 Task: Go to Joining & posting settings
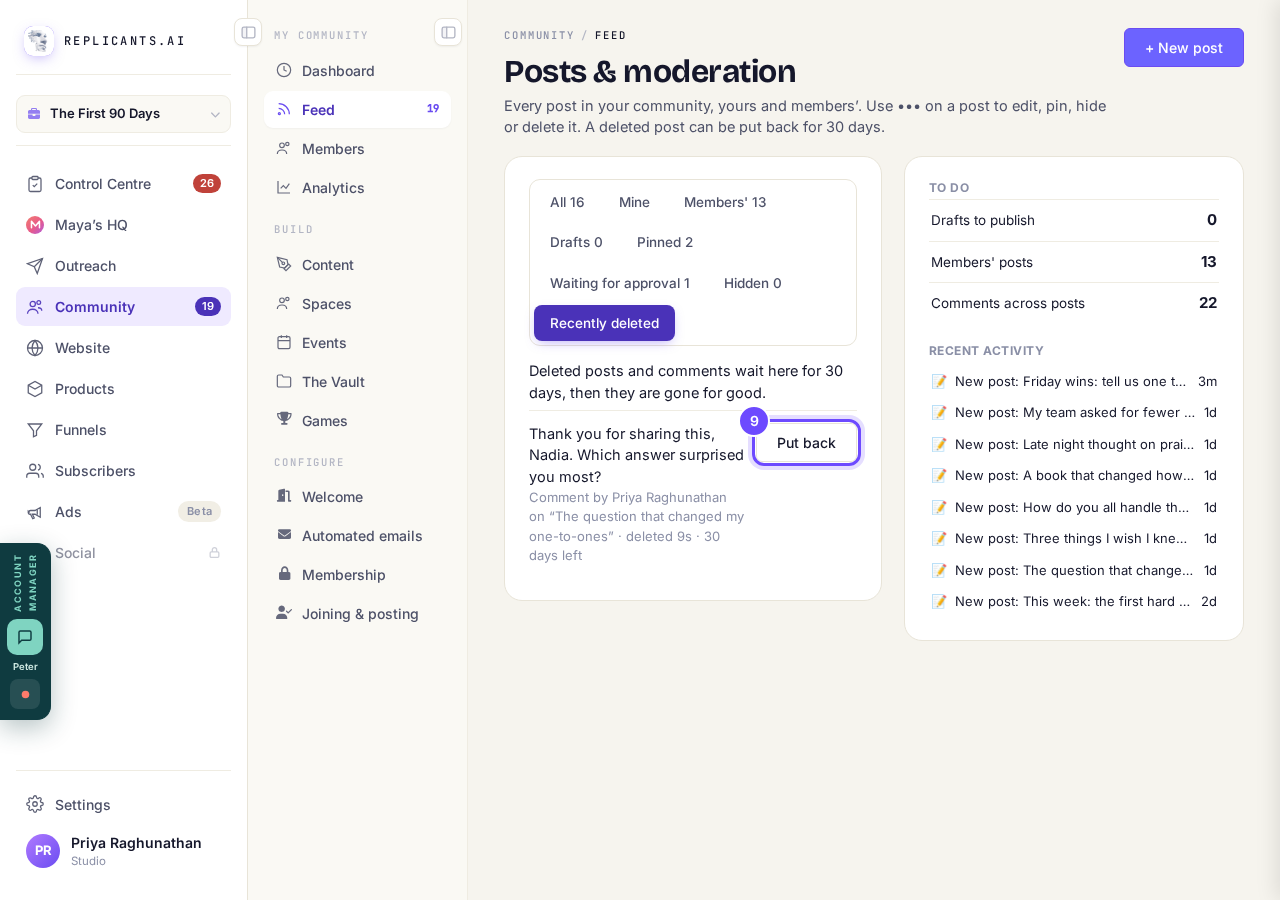[x=357, y=613]
